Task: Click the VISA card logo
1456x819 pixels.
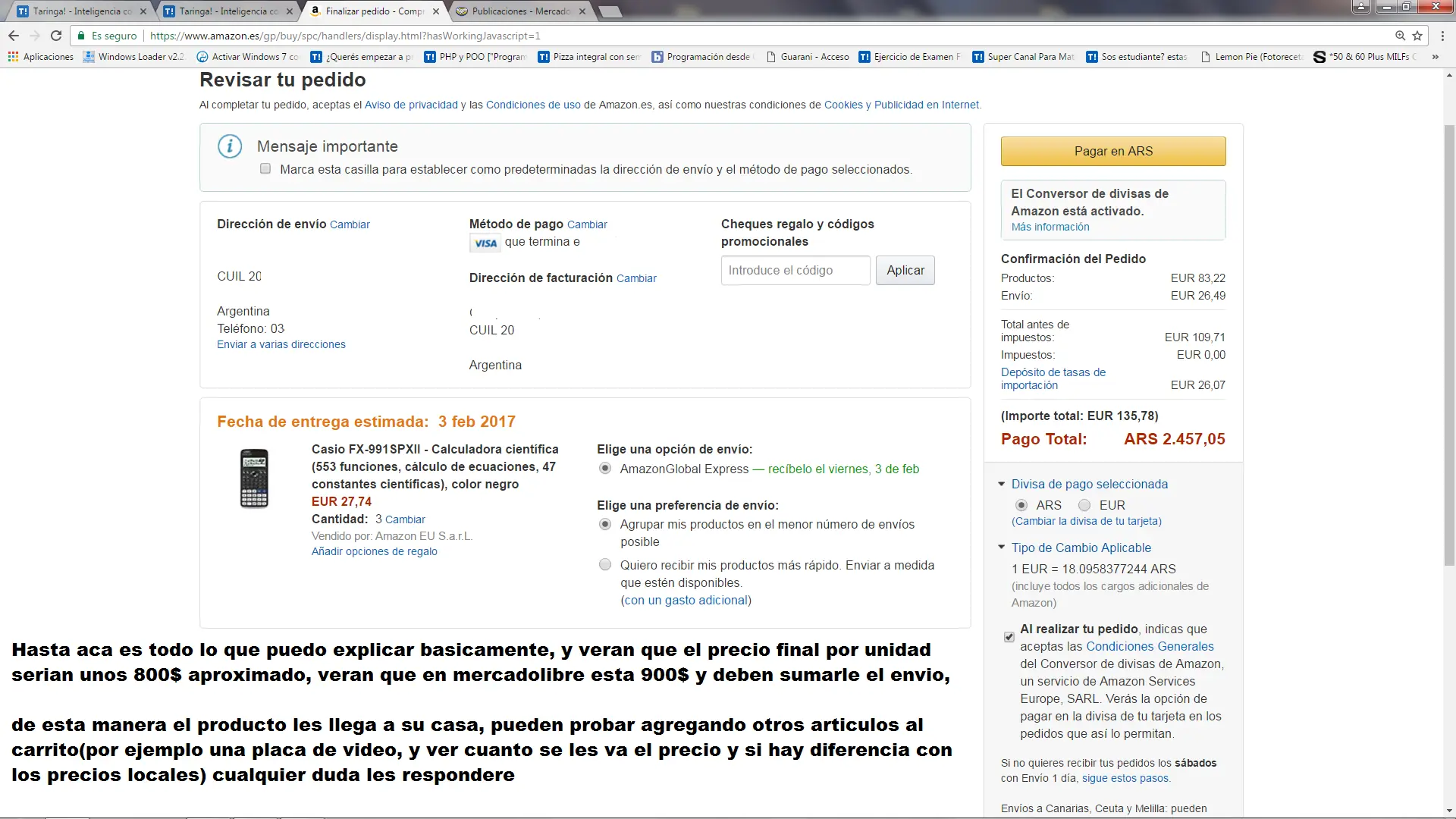Action: pyautogui.click(x=485, y=243)
